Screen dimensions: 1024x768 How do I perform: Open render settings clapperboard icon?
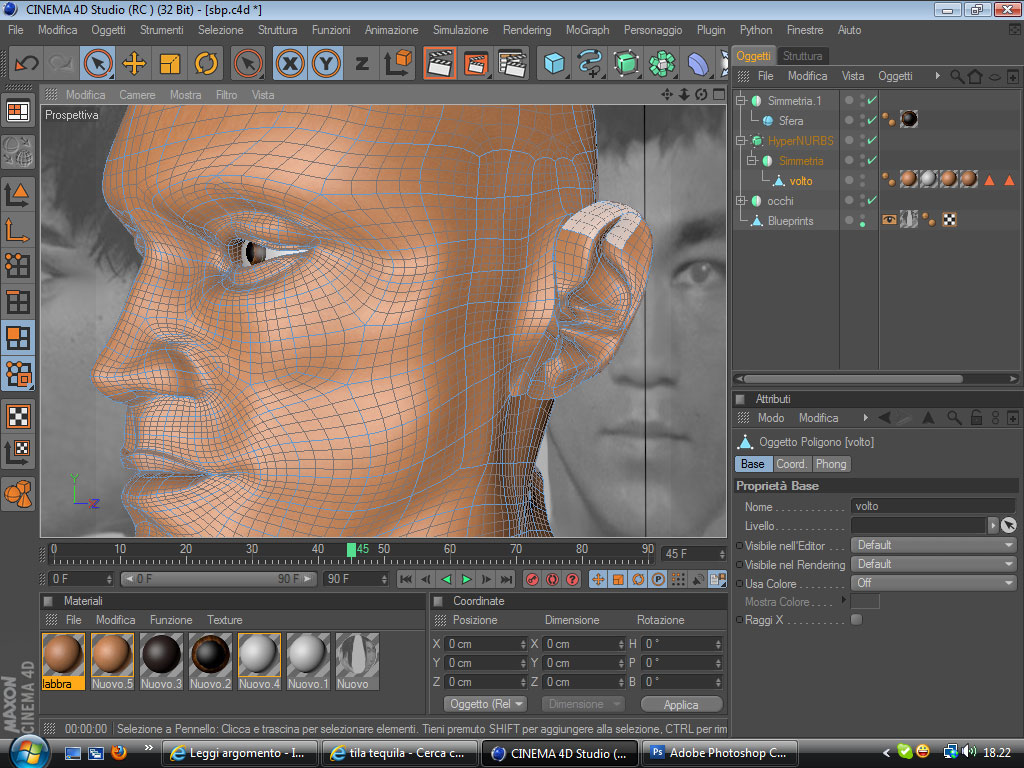click(x=511, y=64)
